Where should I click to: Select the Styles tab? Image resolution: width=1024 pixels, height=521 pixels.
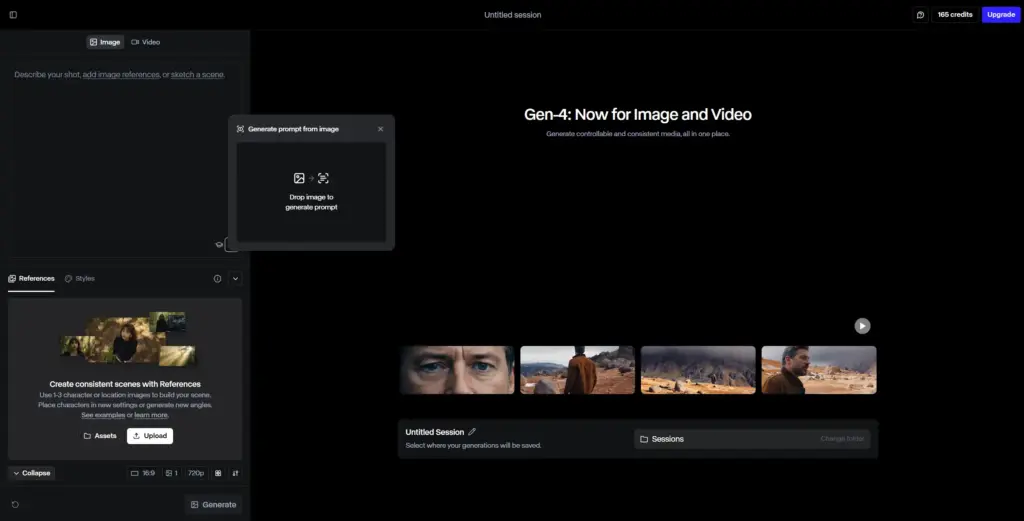pyautogui.click(x=80, y=278)
